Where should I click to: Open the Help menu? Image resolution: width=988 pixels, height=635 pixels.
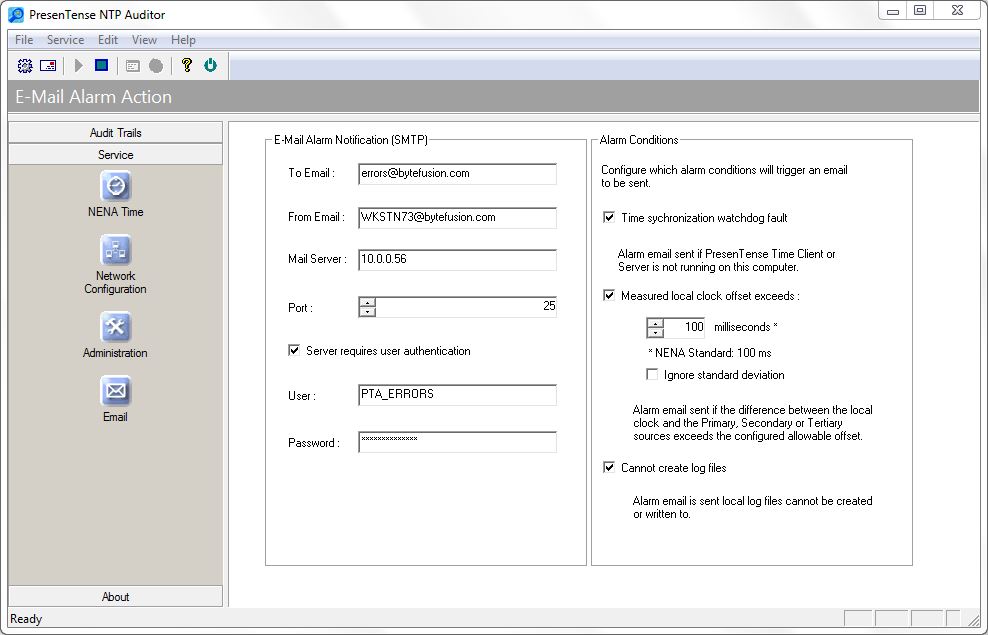pos(183,40)
